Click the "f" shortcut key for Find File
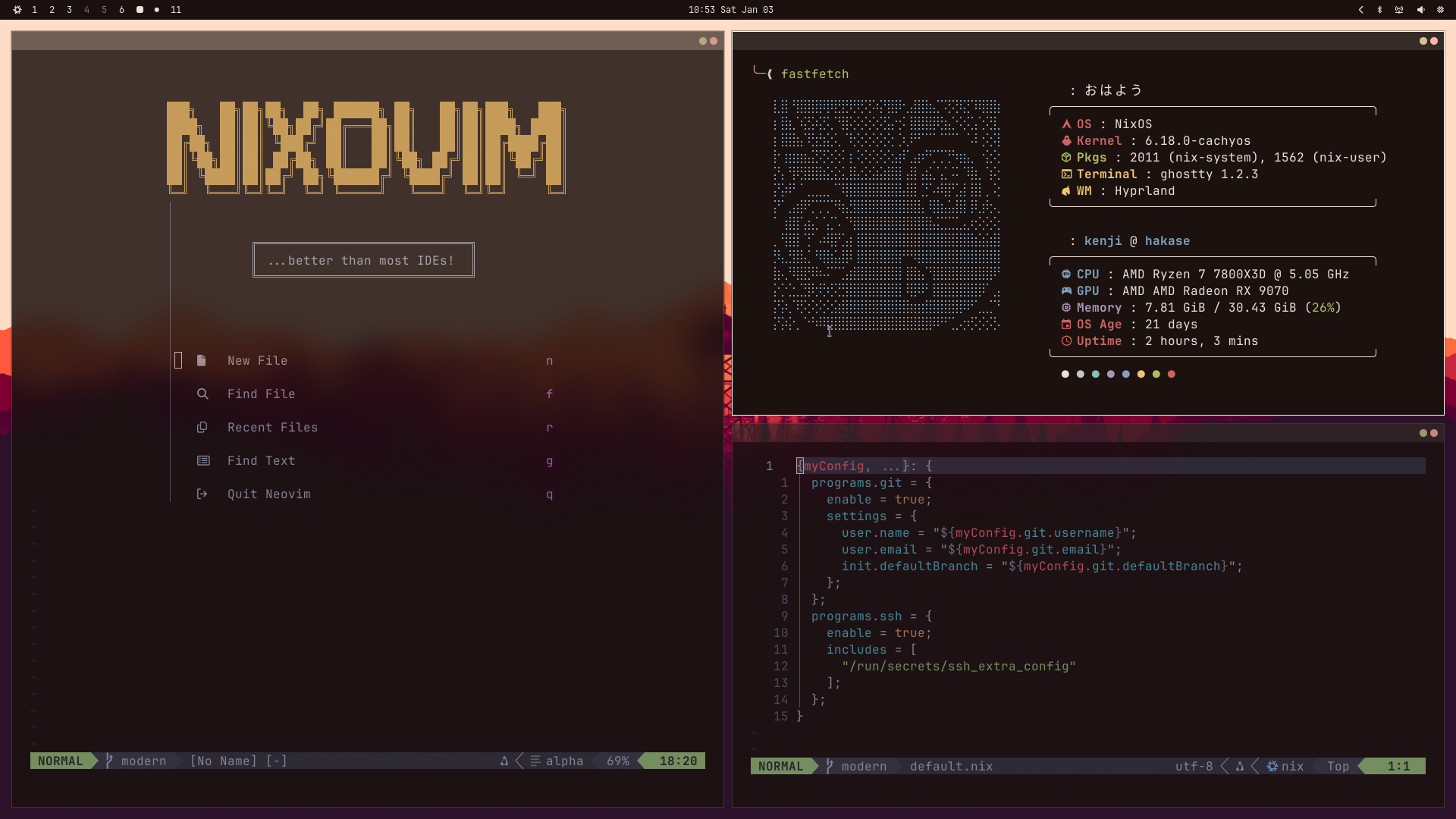Image resolution: width=1456 pixels, height=819 pixels. click(550, 394)
